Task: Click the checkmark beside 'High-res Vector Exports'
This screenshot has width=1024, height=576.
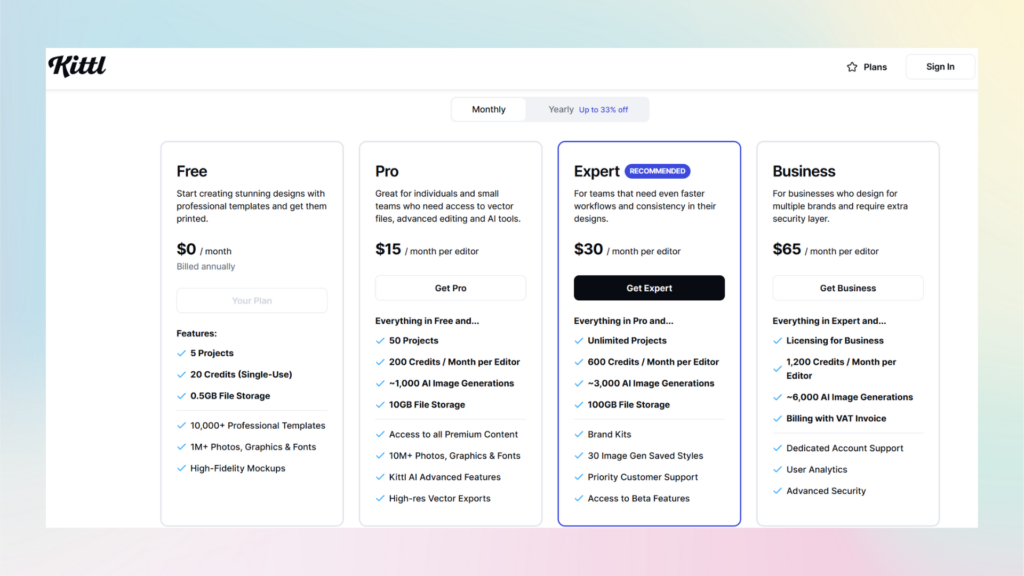Action: tap(380, 498)
